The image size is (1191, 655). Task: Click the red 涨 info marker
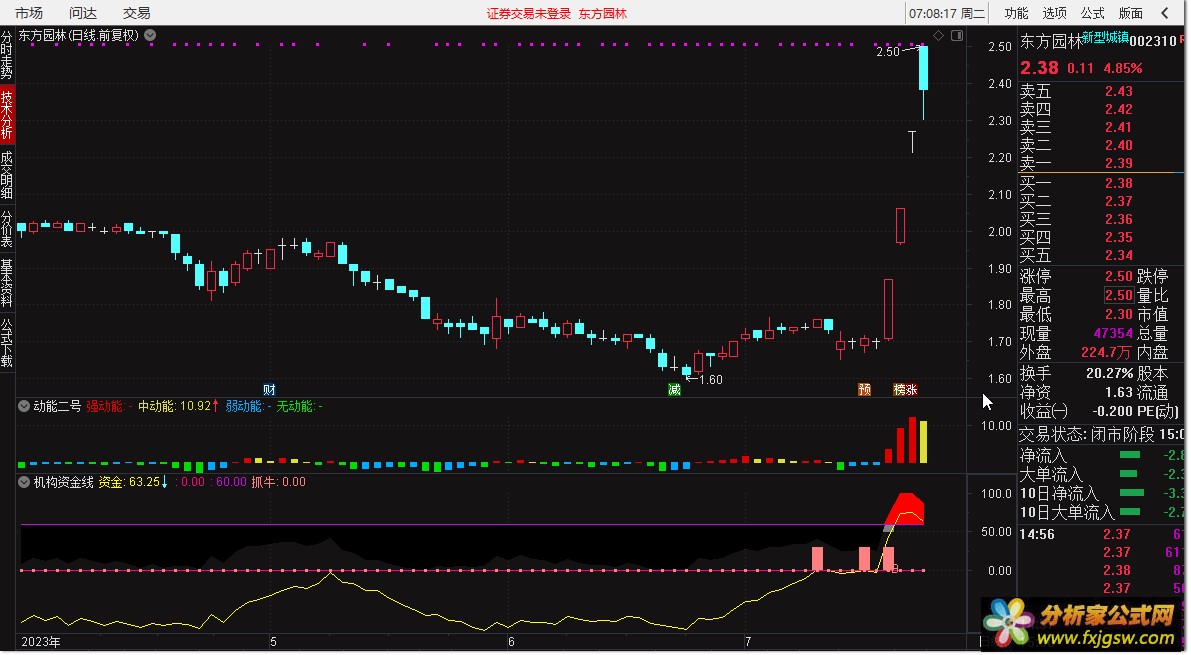click(911, 390)
